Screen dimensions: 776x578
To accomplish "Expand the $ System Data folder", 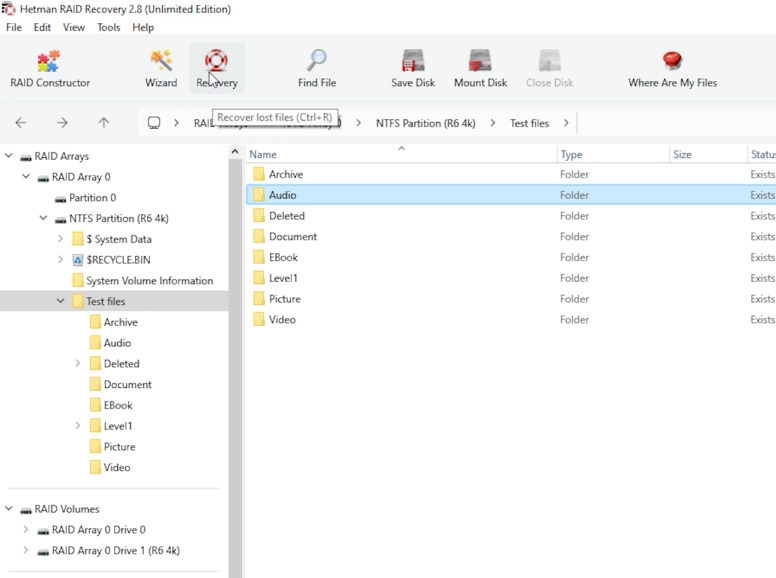I will 60,239.
